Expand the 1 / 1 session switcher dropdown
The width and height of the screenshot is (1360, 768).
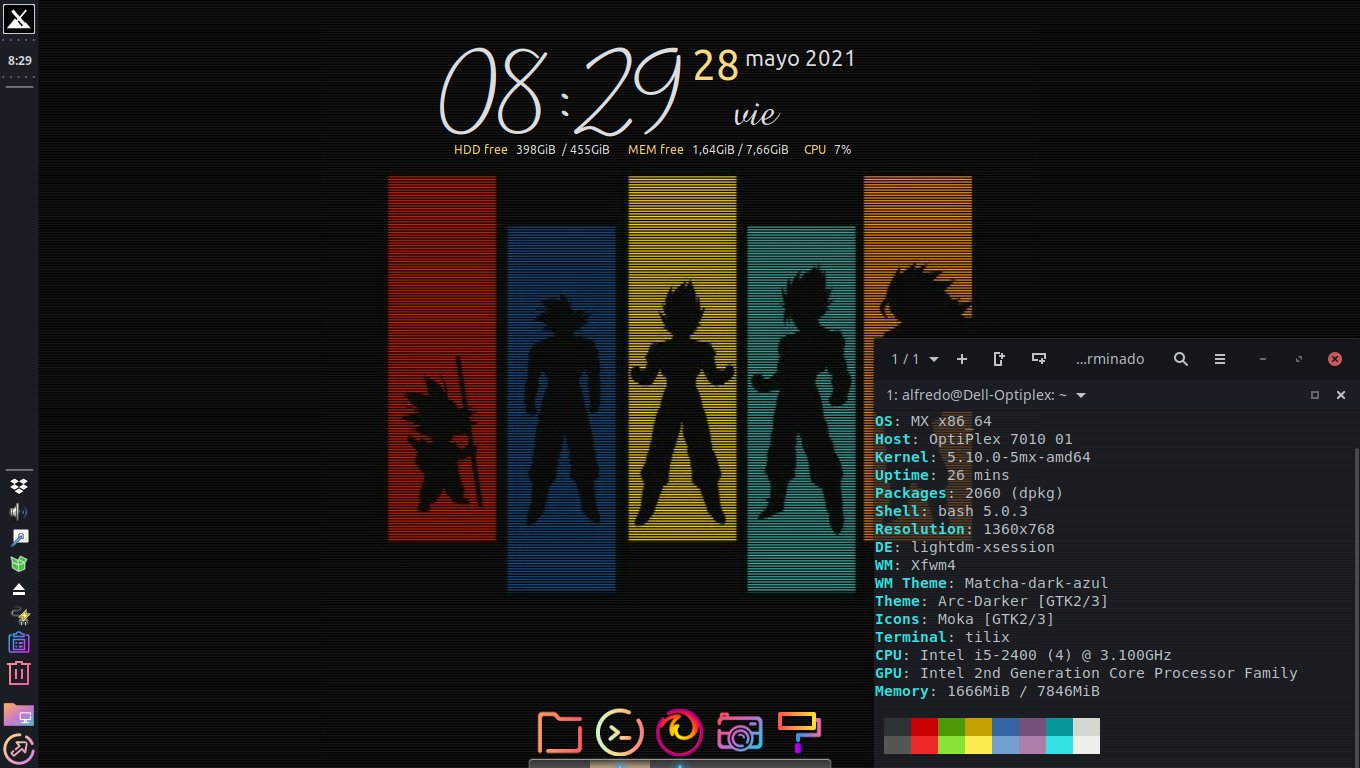click(915, 359)
